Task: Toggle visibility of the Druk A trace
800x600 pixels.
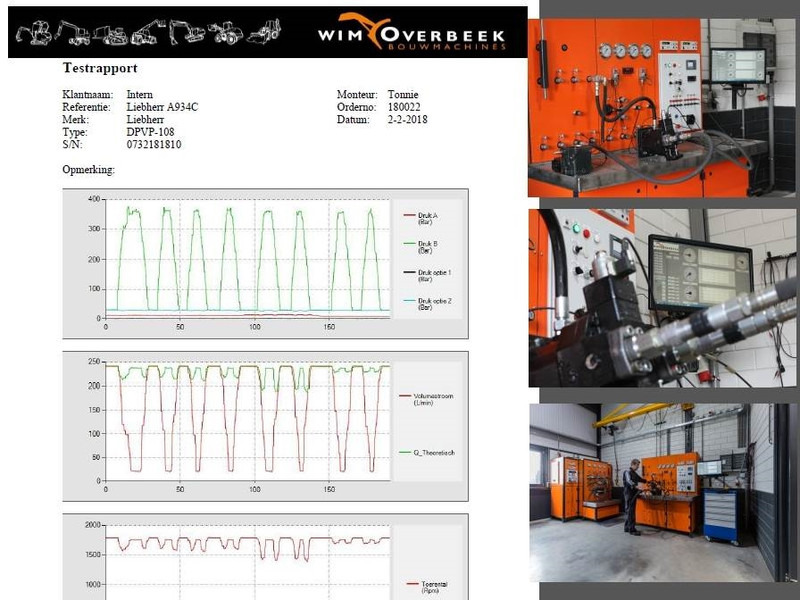Action: coord(428,217)
